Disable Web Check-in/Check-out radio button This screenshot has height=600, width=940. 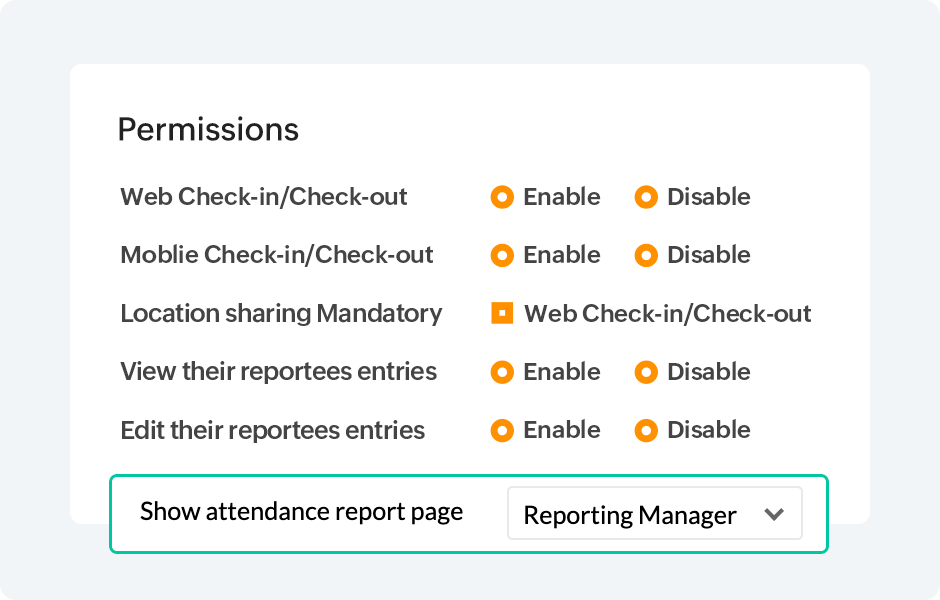(646, 197)
